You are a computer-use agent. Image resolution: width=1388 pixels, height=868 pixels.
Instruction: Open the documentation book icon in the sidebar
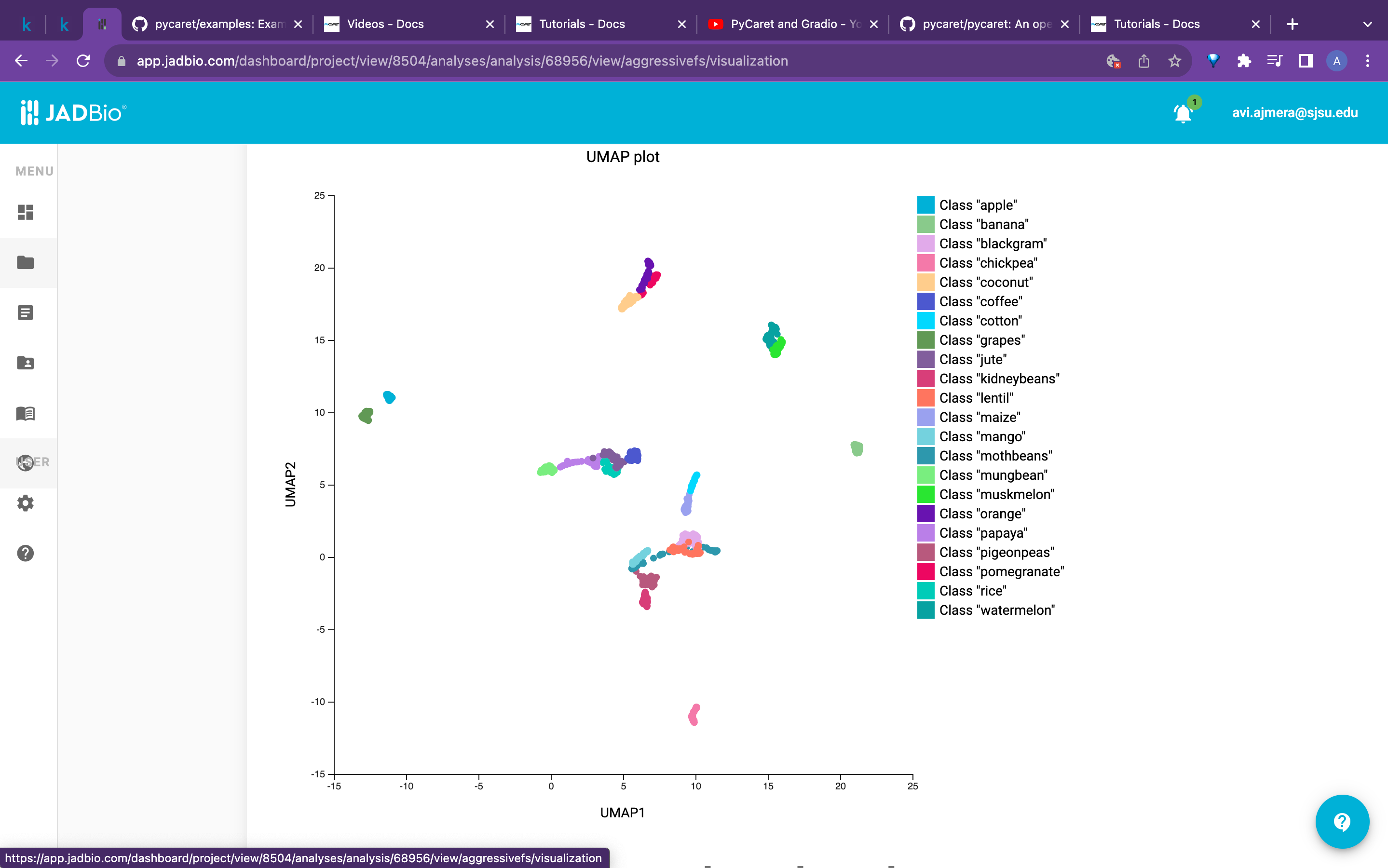[25, 413]
